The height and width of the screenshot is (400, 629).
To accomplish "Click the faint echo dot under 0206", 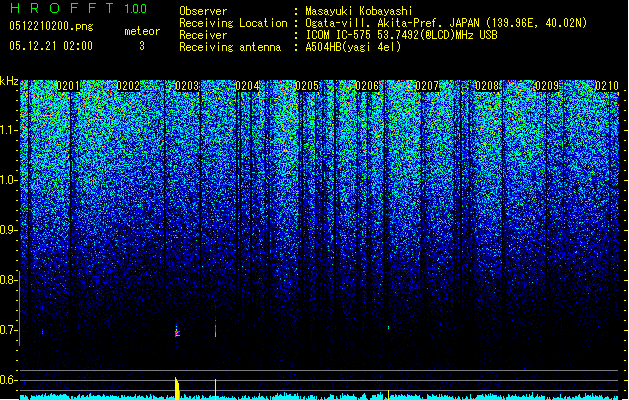I will pos(388,328).
